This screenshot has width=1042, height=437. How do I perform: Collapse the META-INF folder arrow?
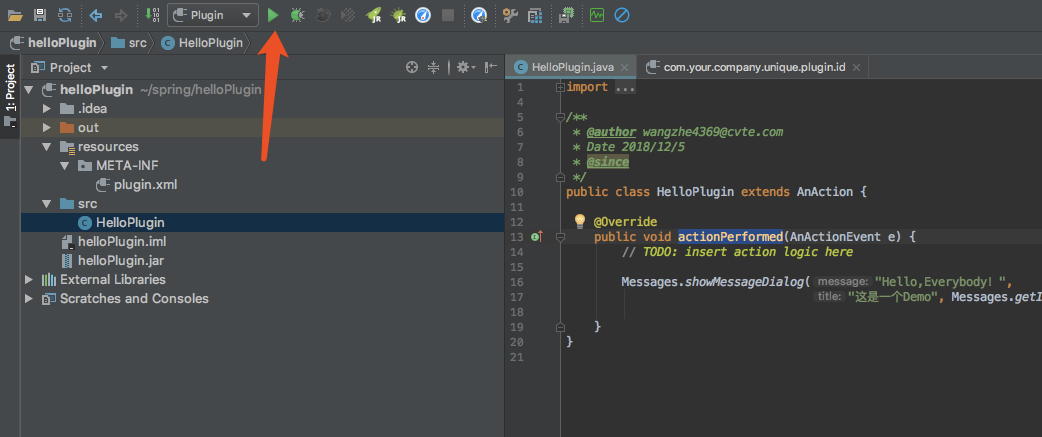click(64, 165)
